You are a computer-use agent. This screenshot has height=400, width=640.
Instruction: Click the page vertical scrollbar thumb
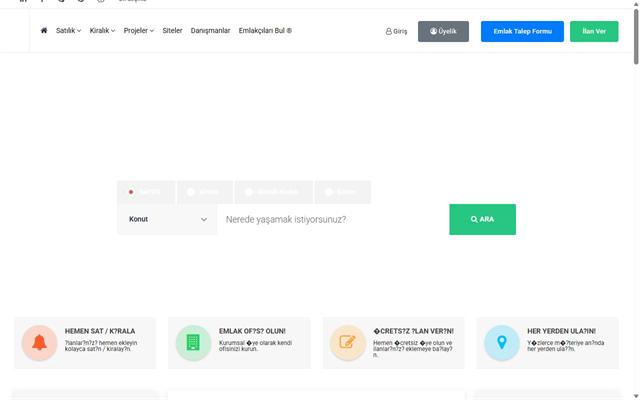click(636, 37)
